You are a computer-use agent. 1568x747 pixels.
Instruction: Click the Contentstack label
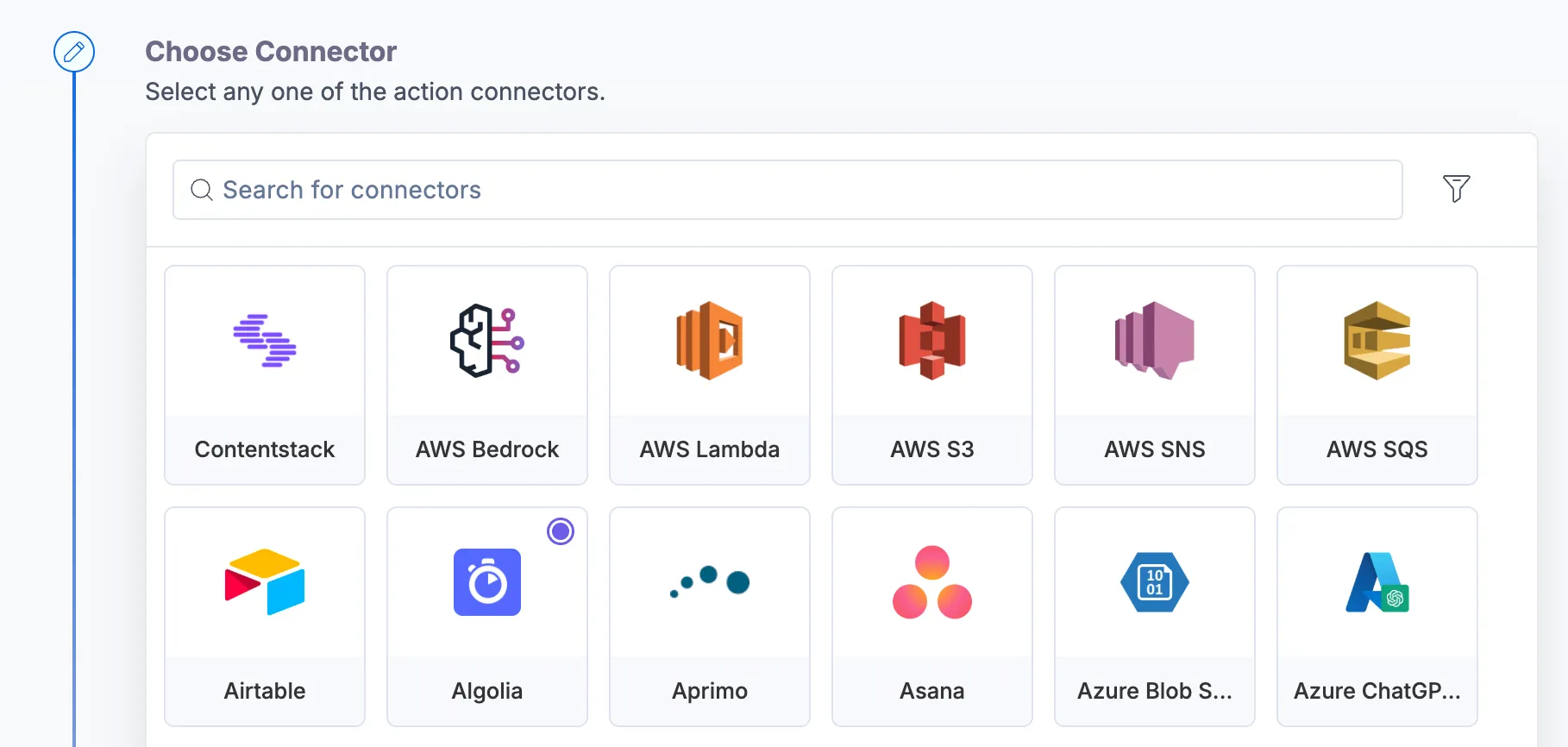pos(265,449)
